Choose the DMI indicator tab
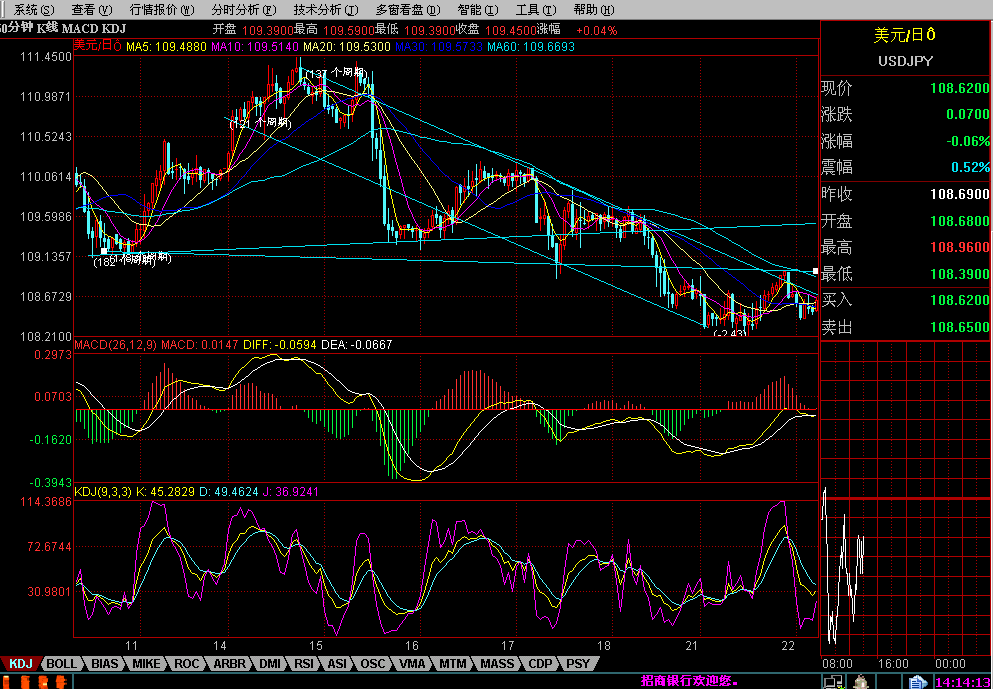993x689 pixels. coord(269,663)
